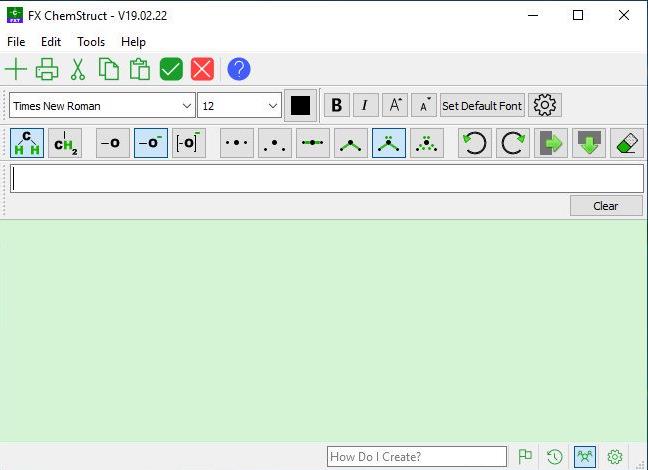
Task: Open the green gear settings in status bar
Action: click(615, 456)
